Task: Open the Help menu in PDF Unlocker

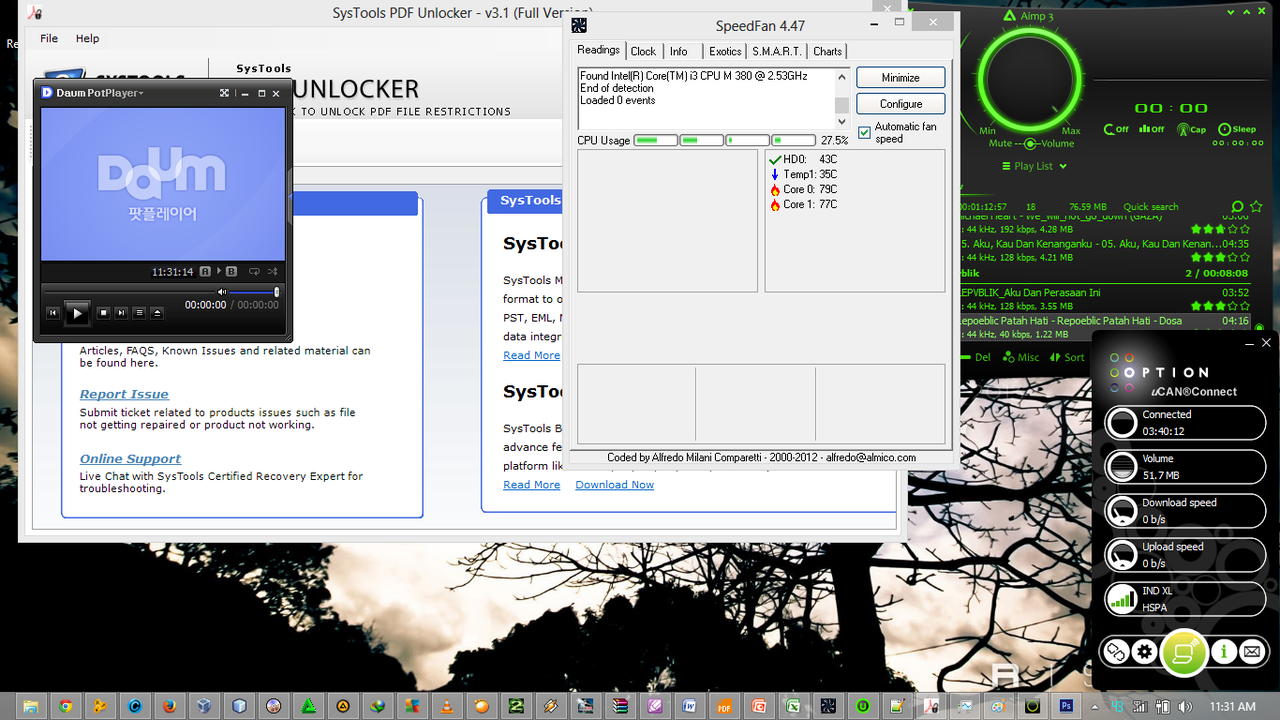Action: tap(88, 38)
